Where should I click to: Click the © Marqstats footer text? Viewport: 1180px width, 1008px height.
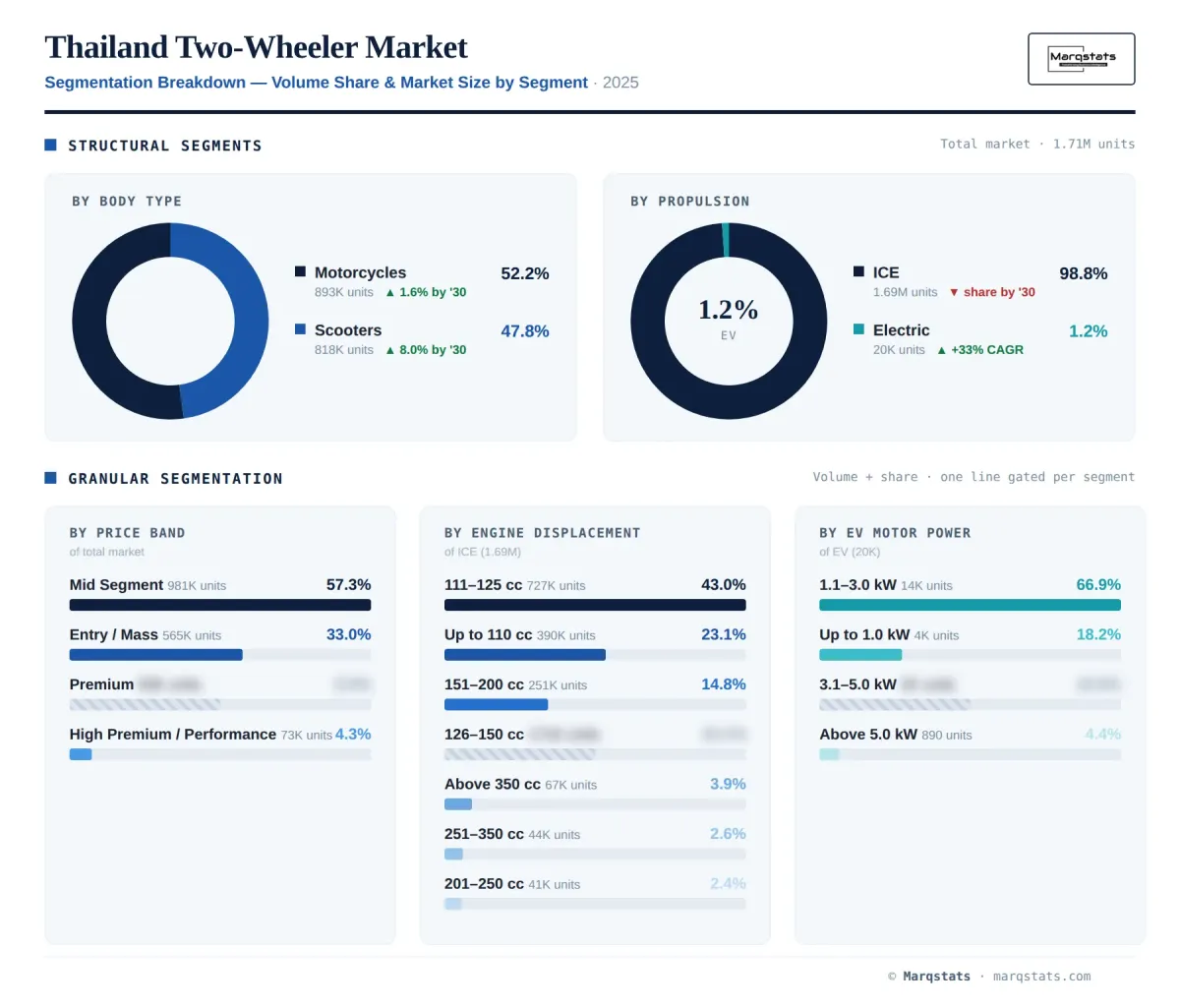click(x=929, y=977)
